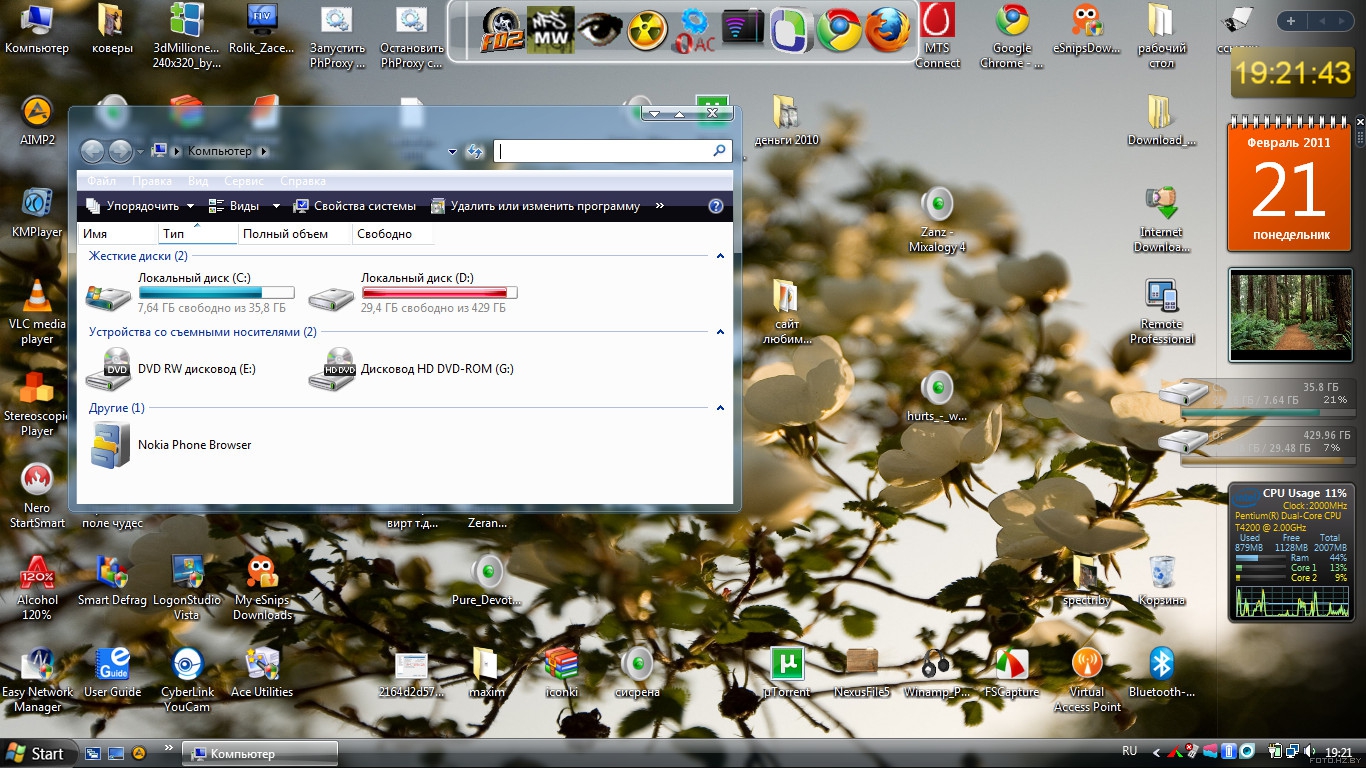
Task: Open the Упорядочить dropdown
Action: click(x=140, y=206)
